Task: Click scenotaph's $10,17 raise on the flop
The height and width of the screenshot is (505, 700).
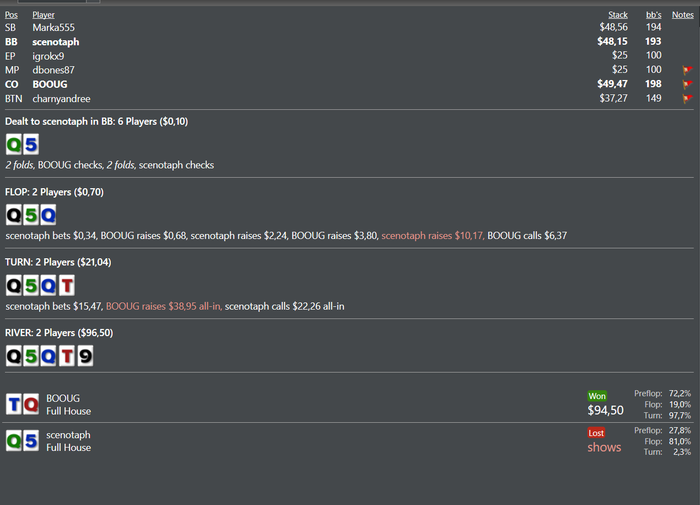Action: point(432,235)
